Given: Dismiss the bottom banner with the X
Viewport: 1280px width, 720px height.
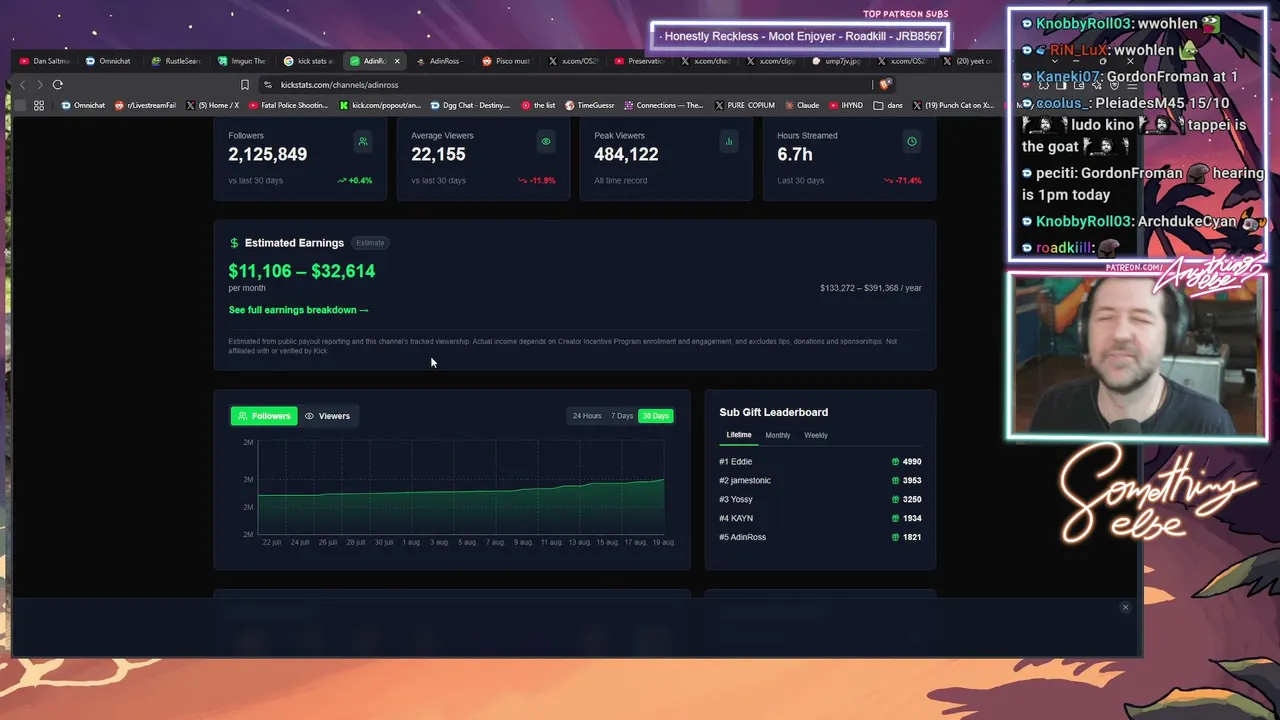Looking at the screenshot, I should click(x=1125, y=607).
